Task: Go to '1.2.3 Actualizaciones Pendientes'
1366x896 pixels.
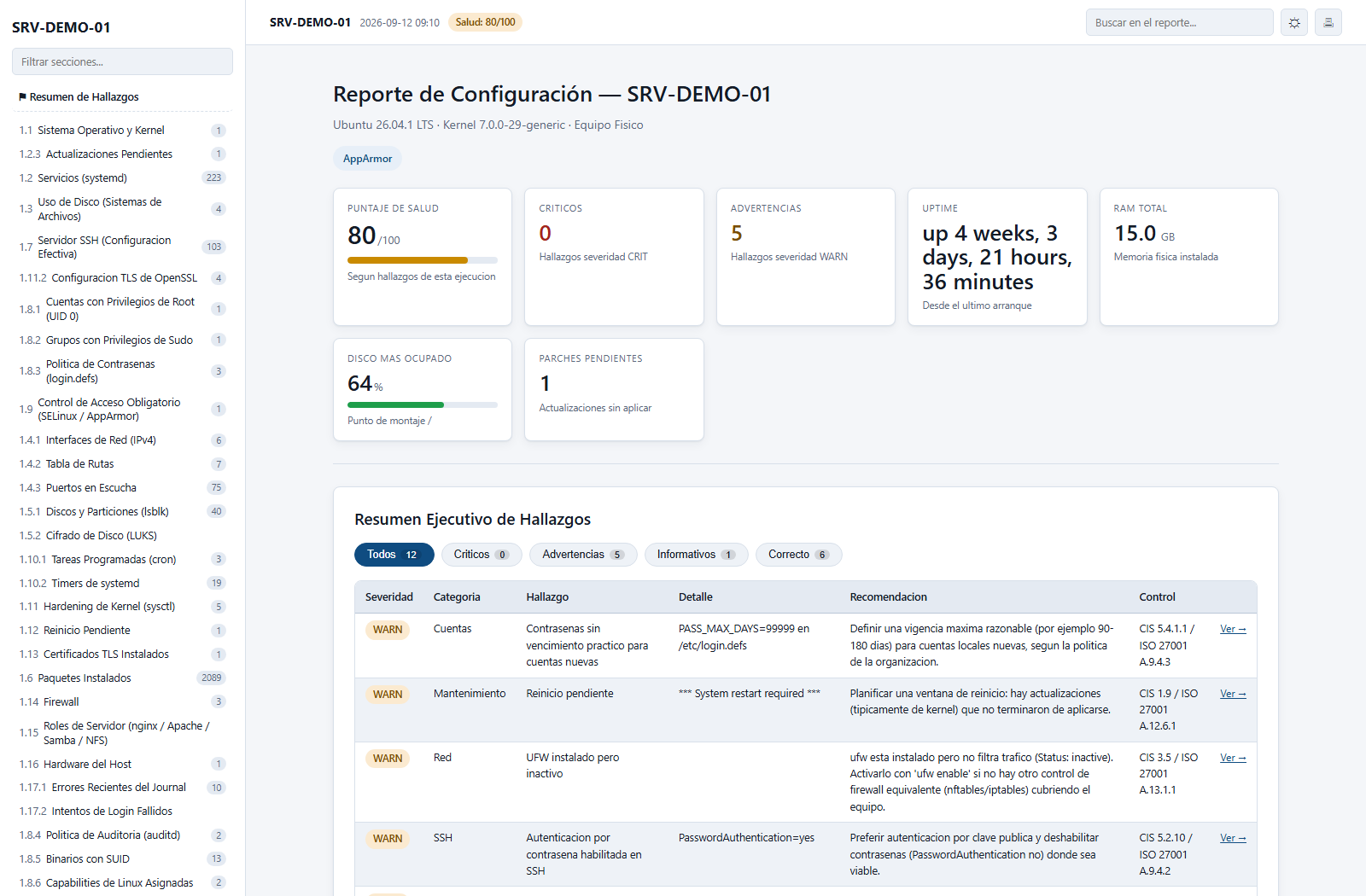Action: click(122, 154)
